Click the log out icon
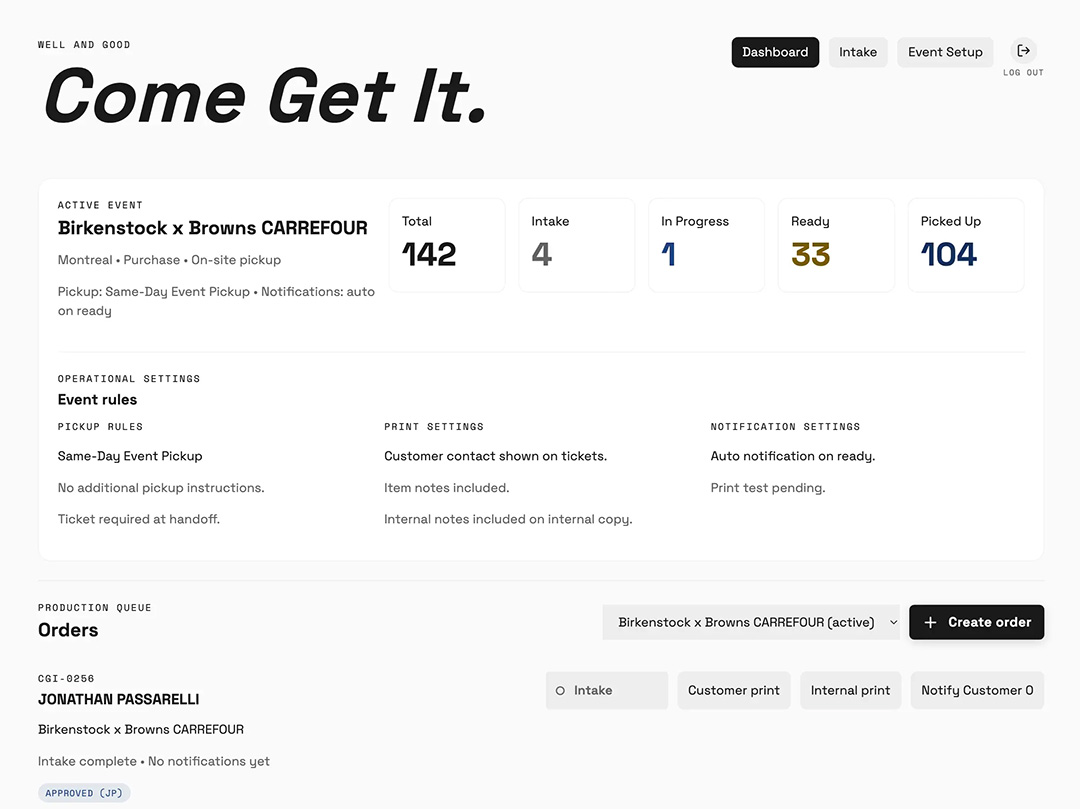Screen dimensions: 1080x809 pyautogui.click(x=1024, y=50)
